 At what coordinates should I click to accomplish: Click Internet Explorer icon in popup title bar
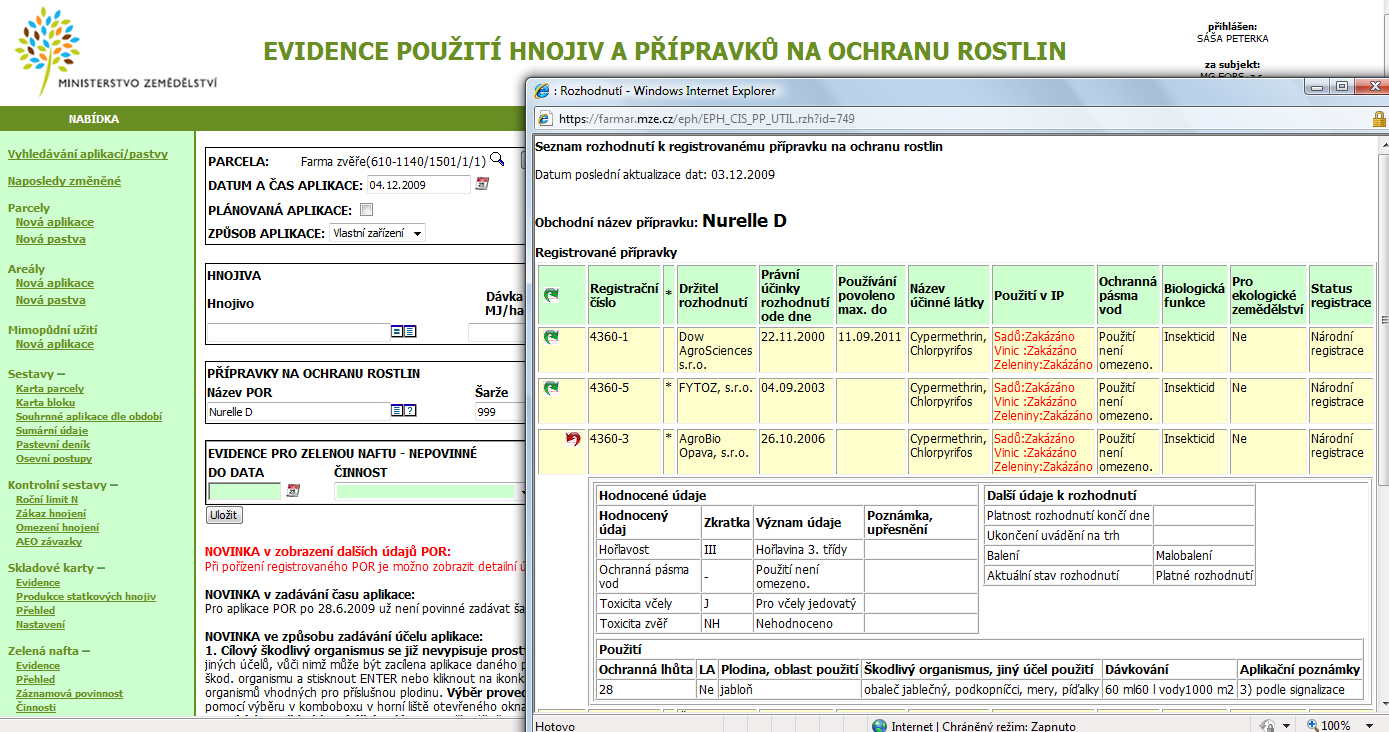543,90
